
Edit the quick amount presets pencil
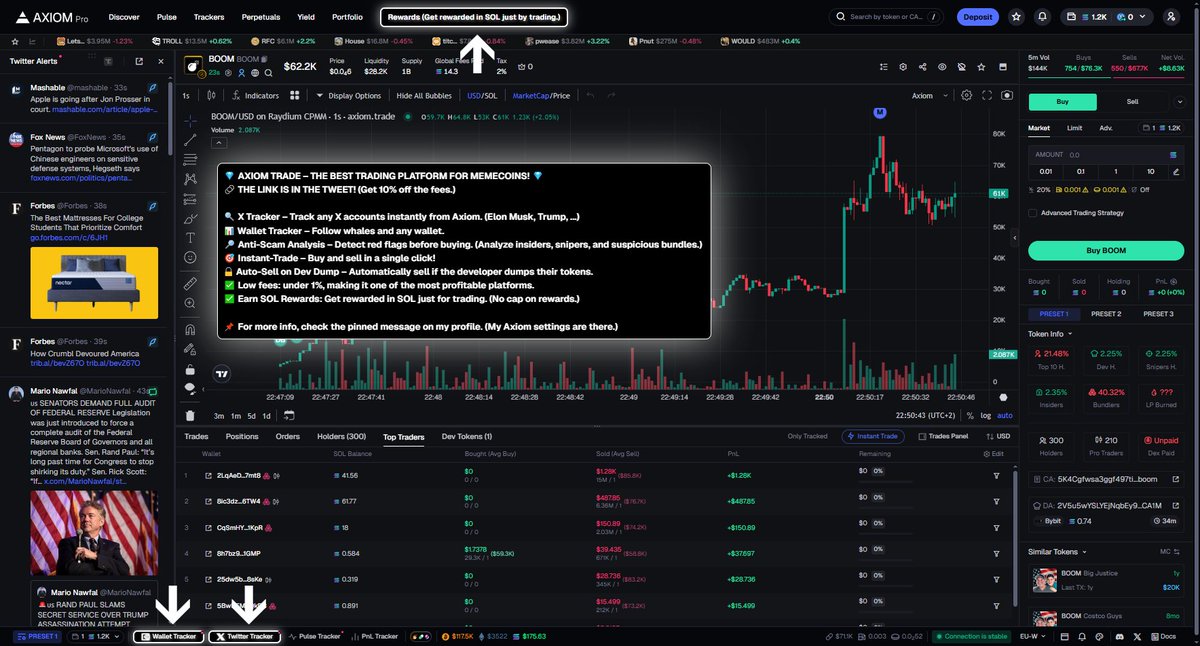pos(1174,171)
